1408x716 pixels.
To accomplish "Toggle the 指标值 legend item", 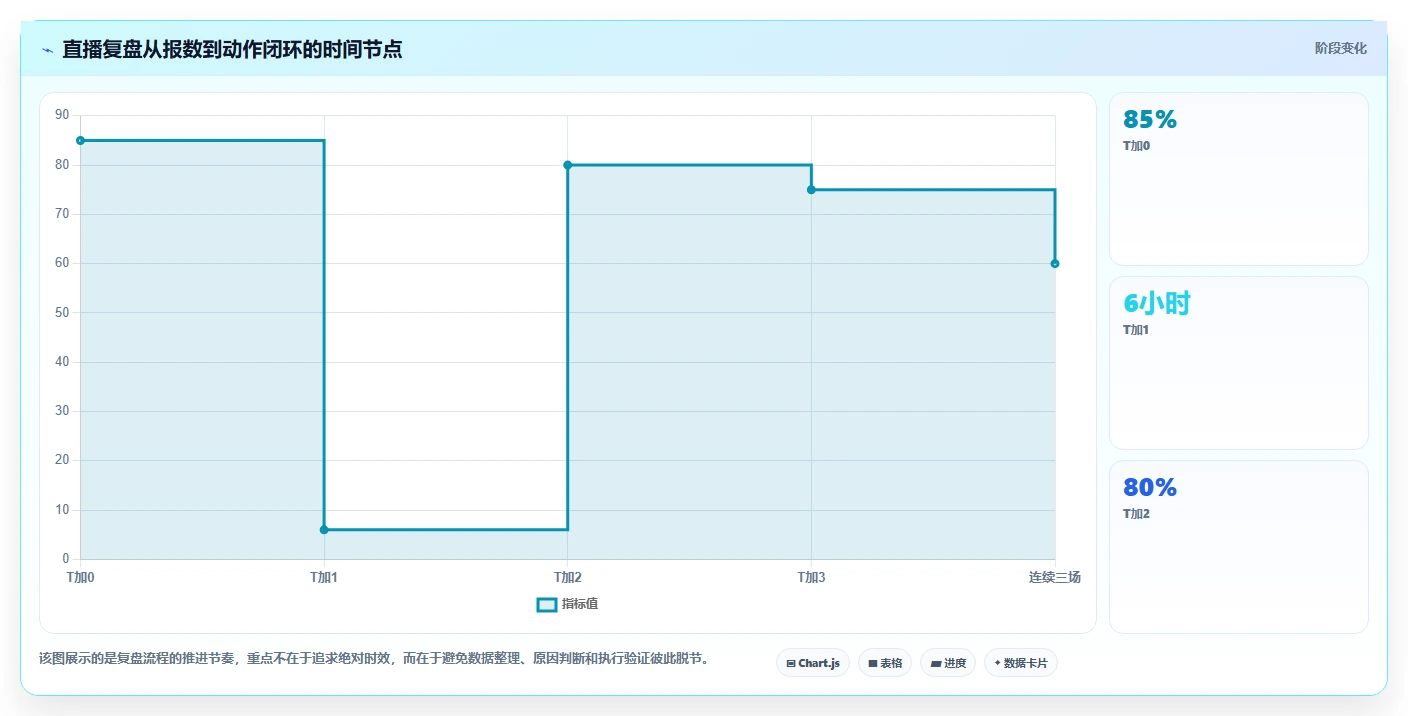I will (567, 604).
